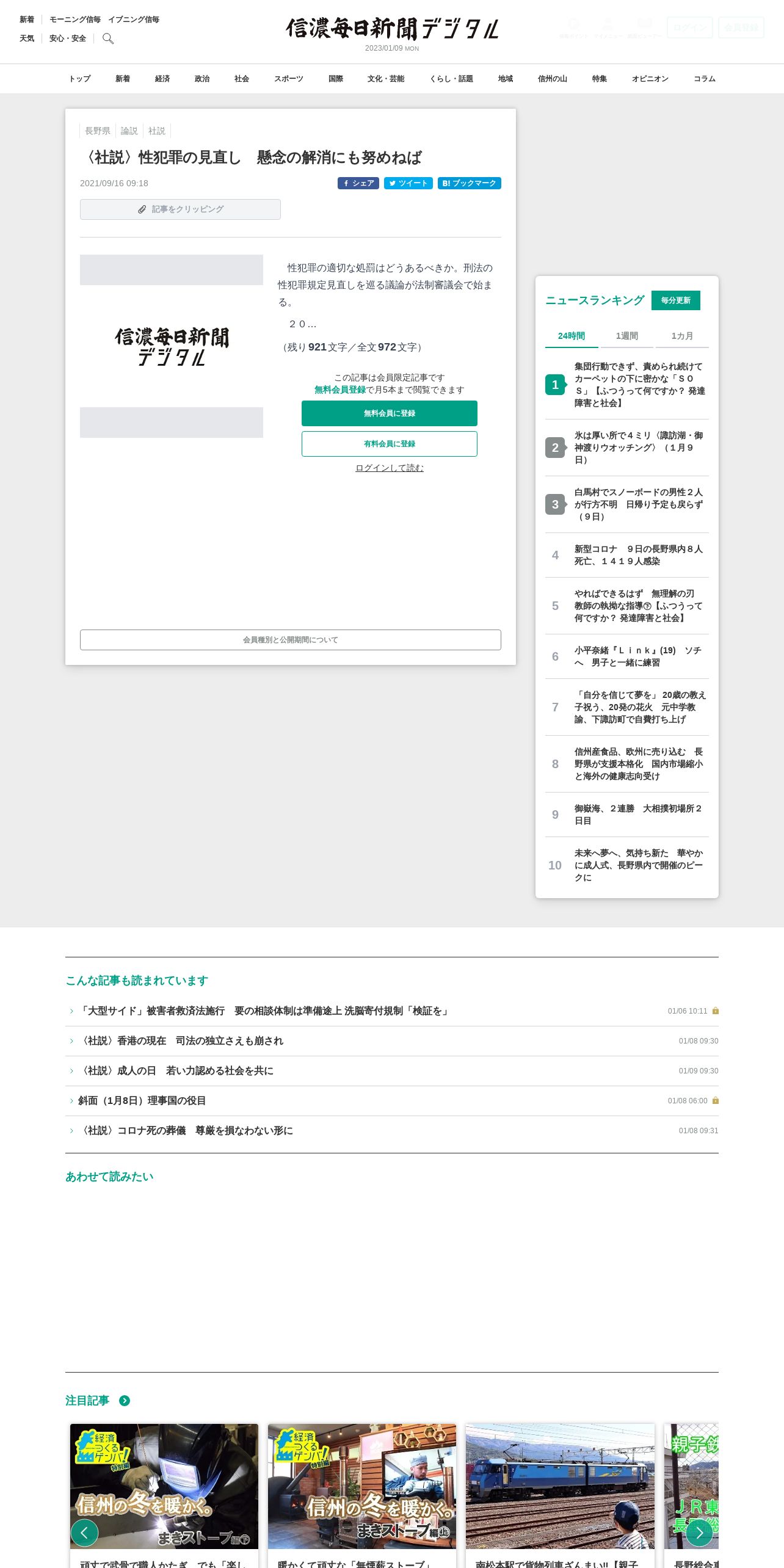Viewport: 784px width, 1568px height.
Task: Switch ranking to 24時間 tab
Action: coord(572,336)
